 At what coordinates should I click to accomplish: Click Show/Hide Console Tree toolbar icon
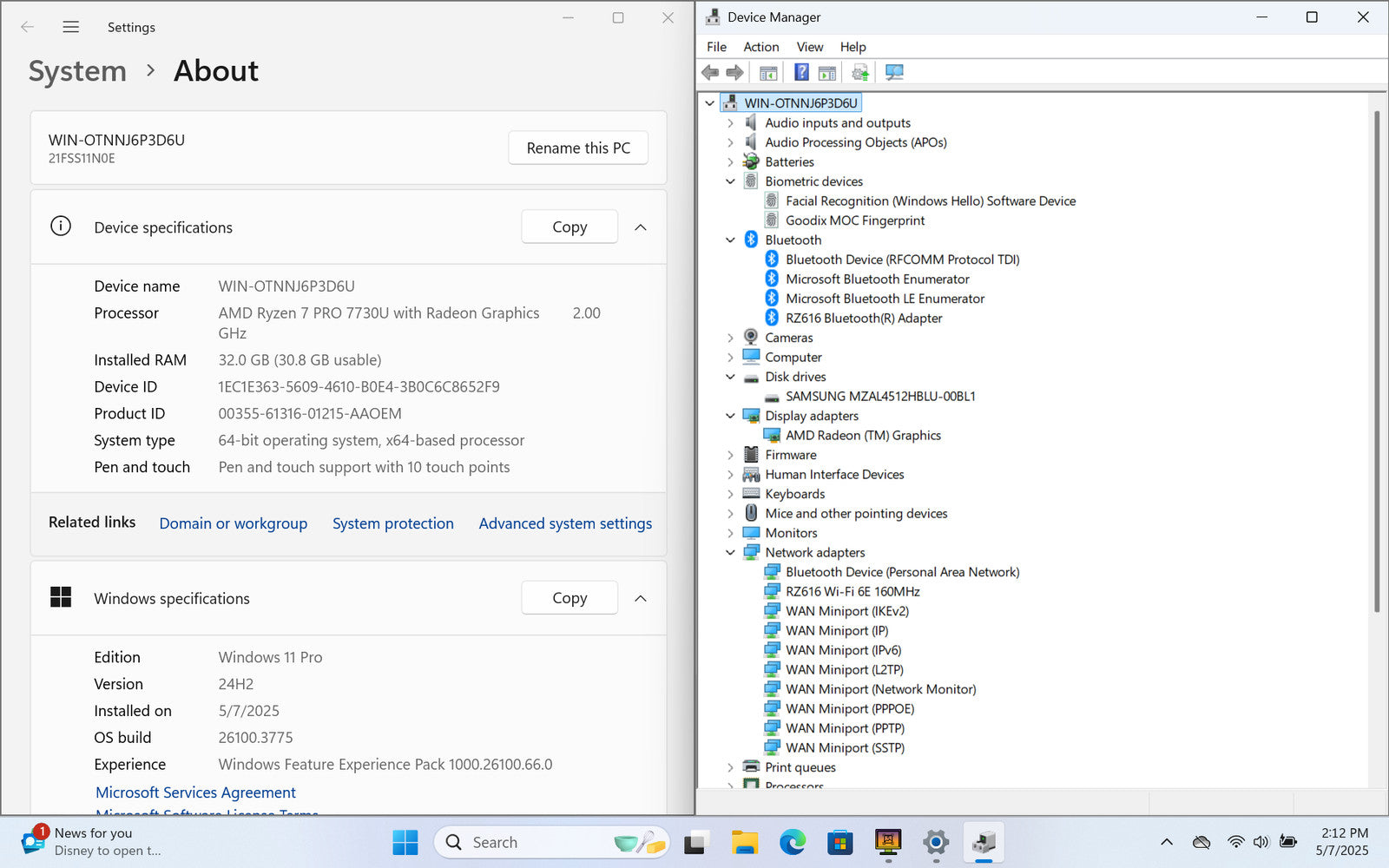tap(768, 72)
